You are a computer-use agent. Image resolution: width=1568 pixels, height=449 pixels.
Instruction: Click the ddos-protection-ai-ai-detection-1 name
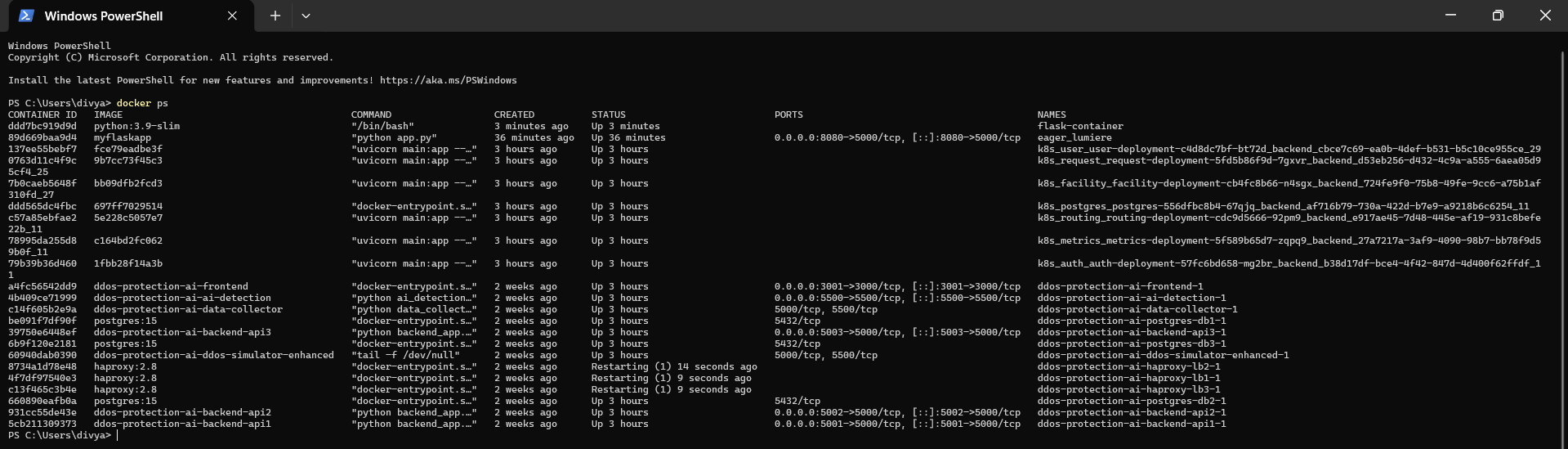pyautogui.click(x=1132, y=298)
